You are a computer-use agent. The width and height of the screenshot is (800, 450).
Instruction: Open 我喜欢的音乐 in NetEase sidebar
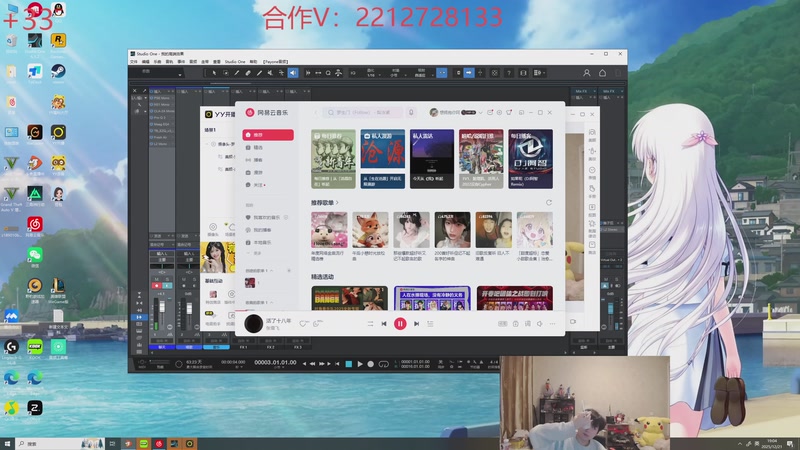[x=268, y=217]
